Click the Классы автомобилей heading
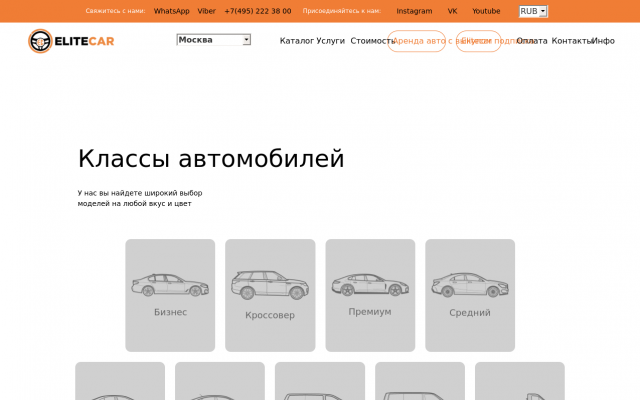This screenshot has width=640, height=400. click(x=211, y=158)
